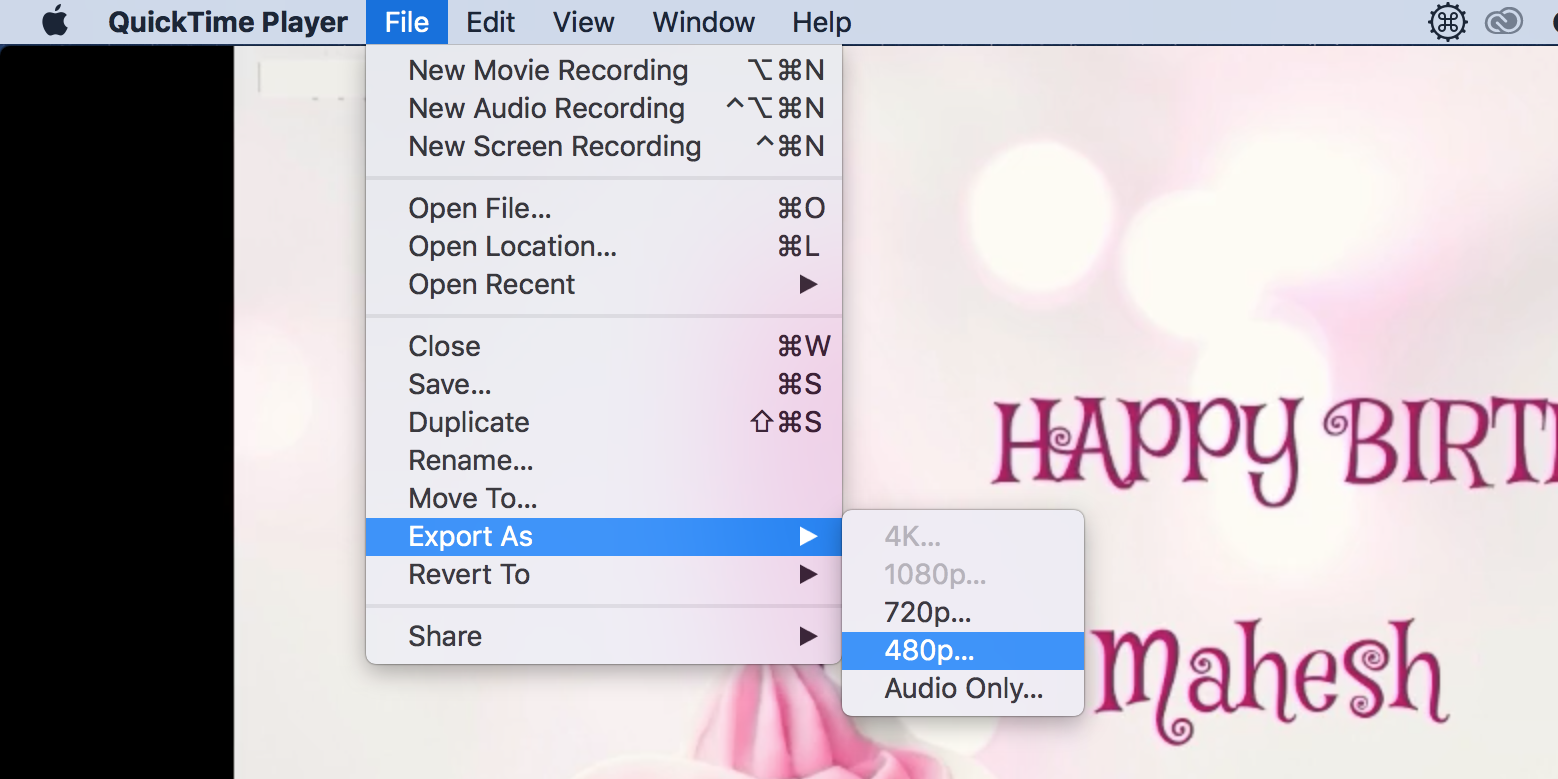
Task: Export the video as 480p
Action: point(927,650)
